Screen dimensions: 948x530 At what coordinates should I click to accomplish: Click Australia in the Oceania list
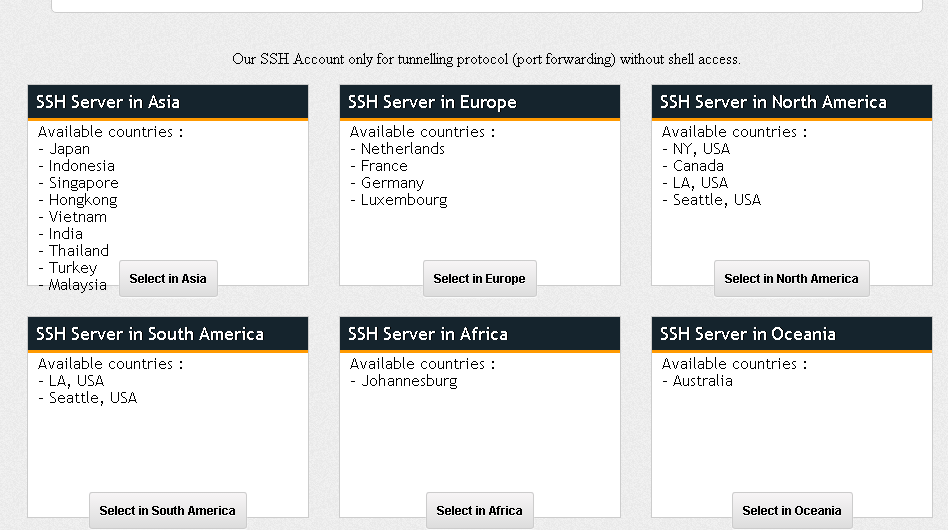(703, 381)
